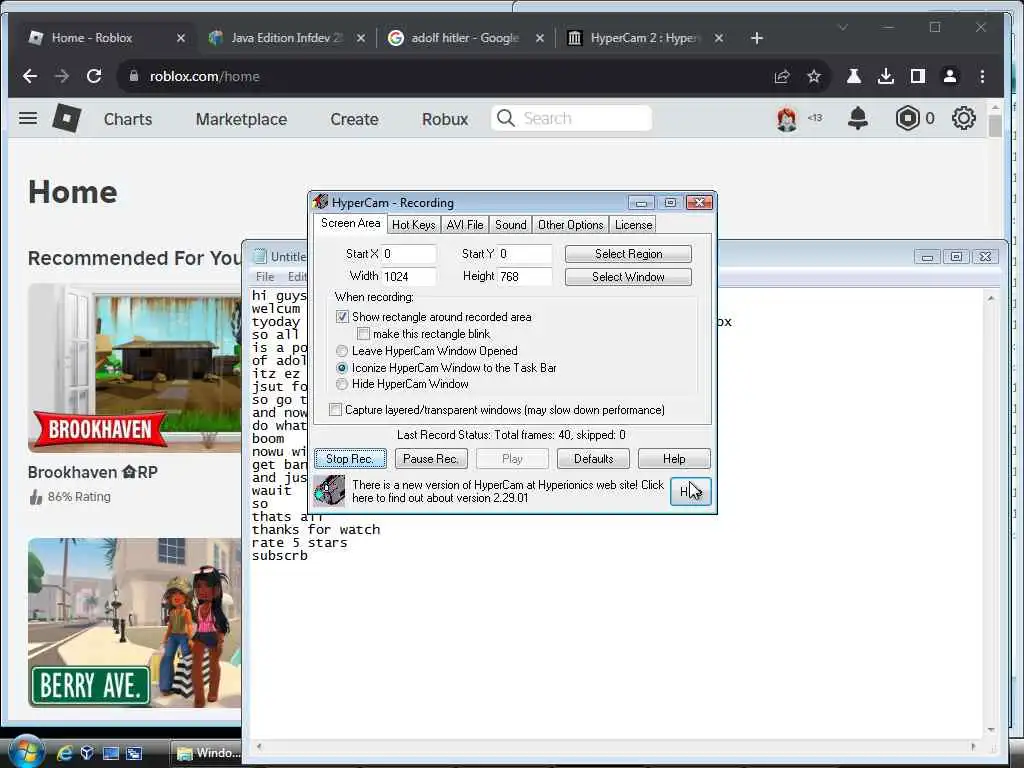The width and height of the screenshot is (1024, 768).
Task: Click the Brookhaven RP title
Action: pyautogui.click(x=93, y=472)
